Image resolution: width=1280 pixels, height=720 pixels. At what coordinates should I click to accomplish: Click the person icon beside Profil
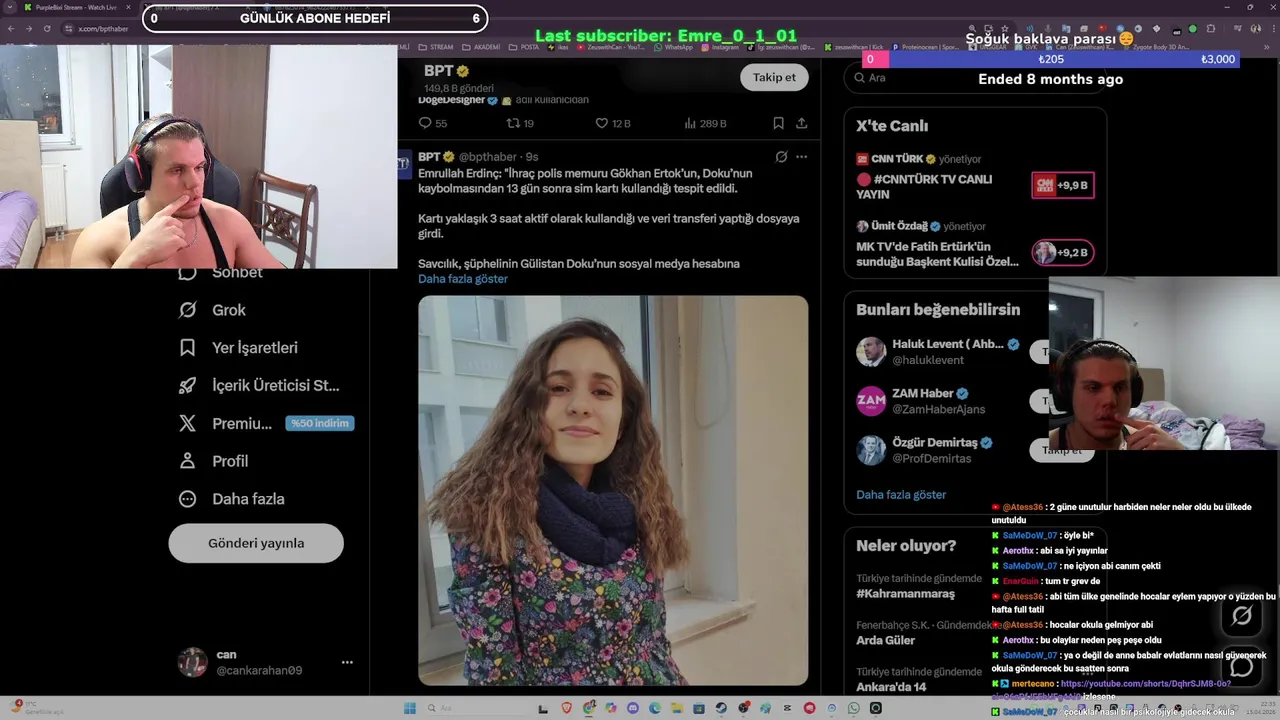187,461
